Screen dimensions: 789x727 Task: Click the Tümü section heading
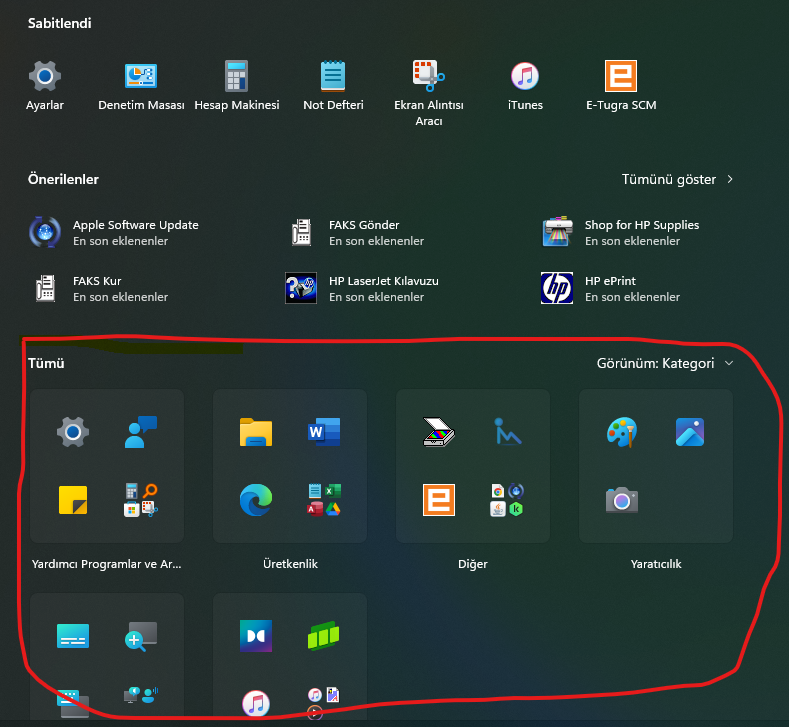(46, 363)
